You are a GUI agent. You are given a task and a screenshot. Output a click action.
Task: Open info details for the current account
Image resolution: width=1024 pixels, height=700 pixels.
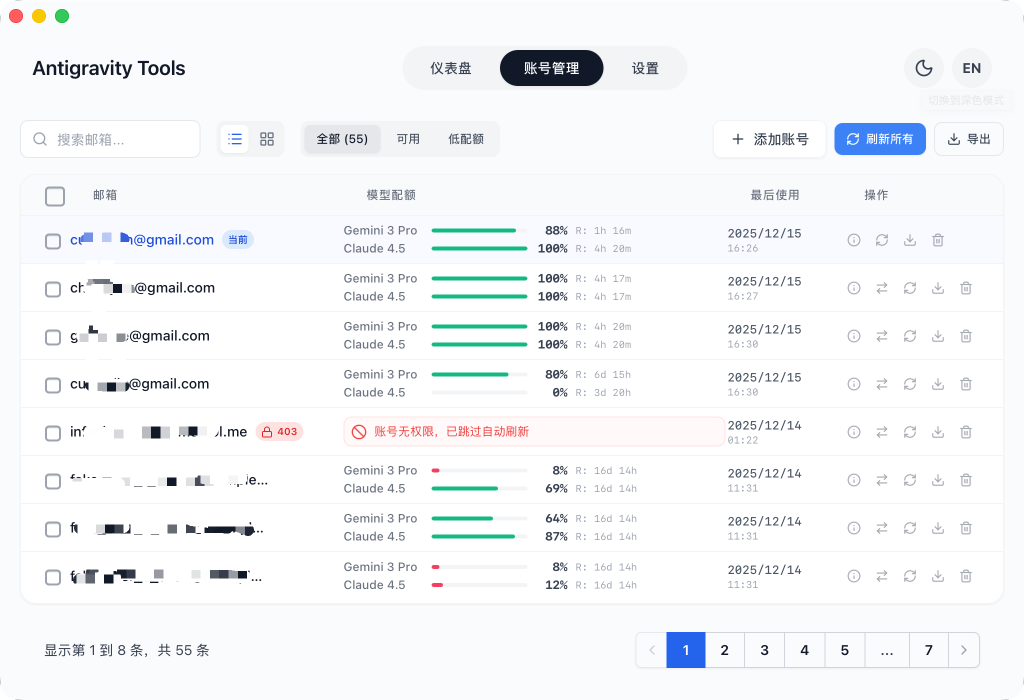pos(853,240)
